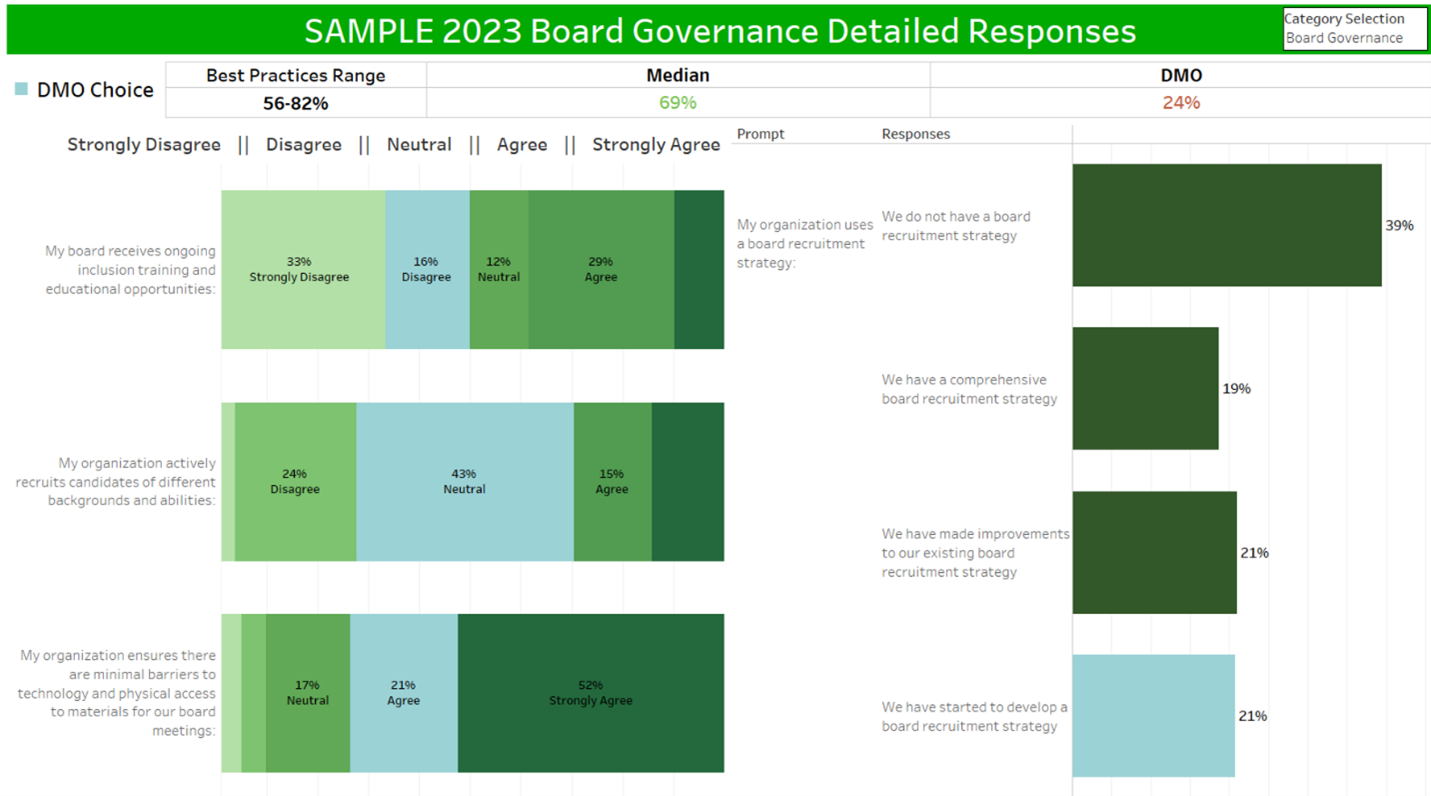This screenshot has height=796, width=1431.
Task: Click the light blue started-to-develop strategy bar
Action: [1153, 716]
